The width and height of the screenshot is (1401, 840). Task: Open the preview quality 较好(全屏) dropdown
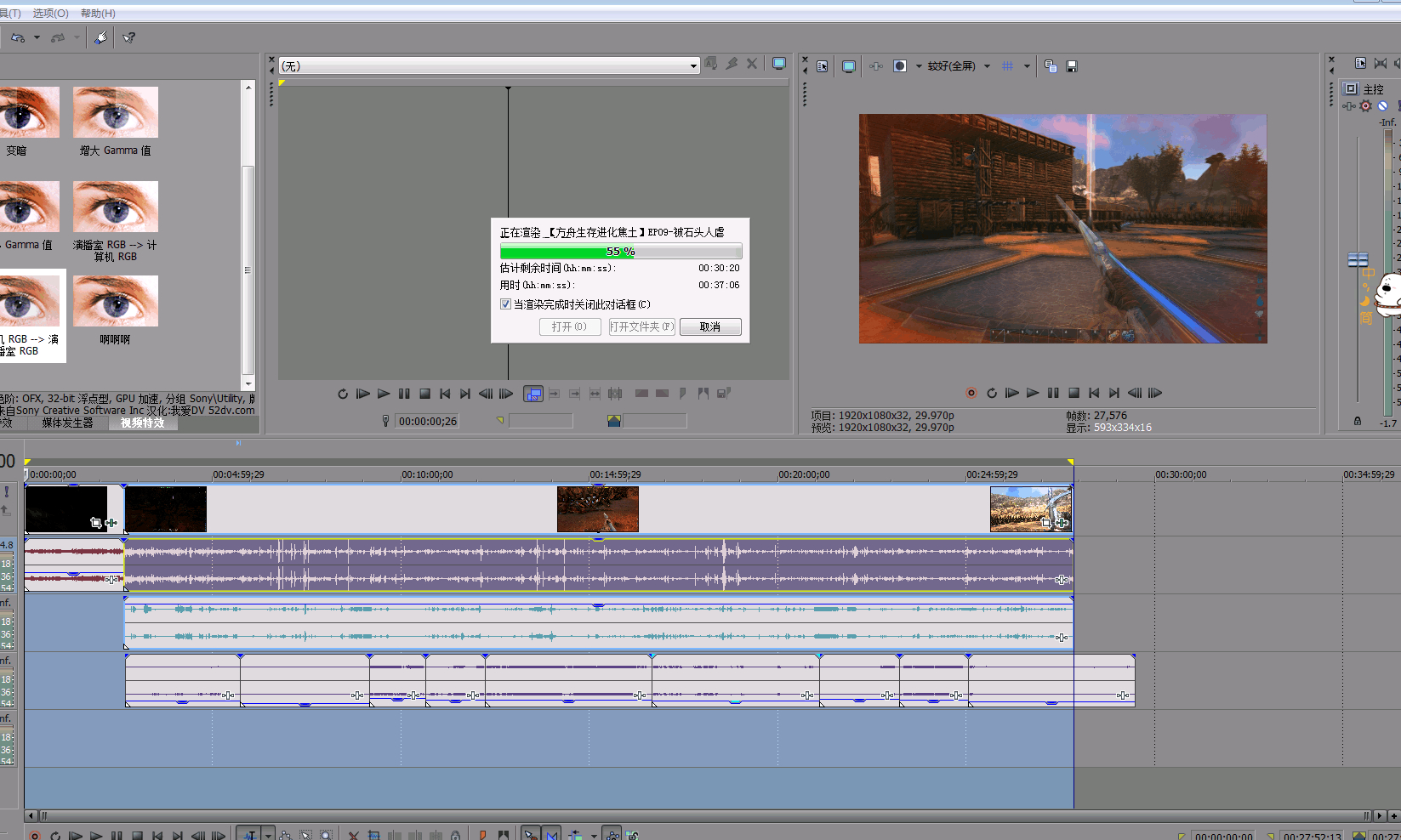pos(987,65)
